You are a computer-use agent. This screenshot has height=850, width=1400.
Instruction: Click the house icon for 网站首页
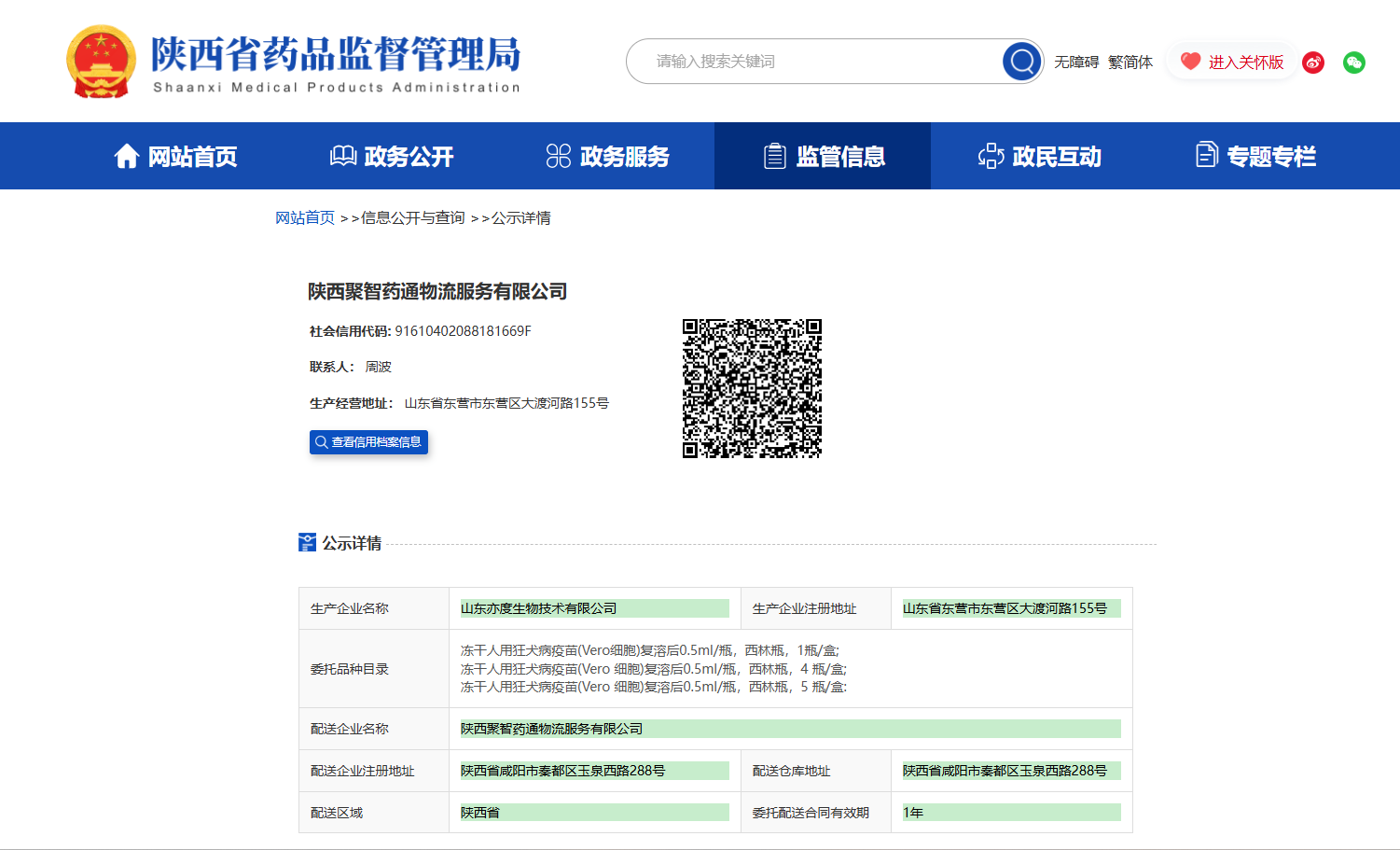click(126, 156)
